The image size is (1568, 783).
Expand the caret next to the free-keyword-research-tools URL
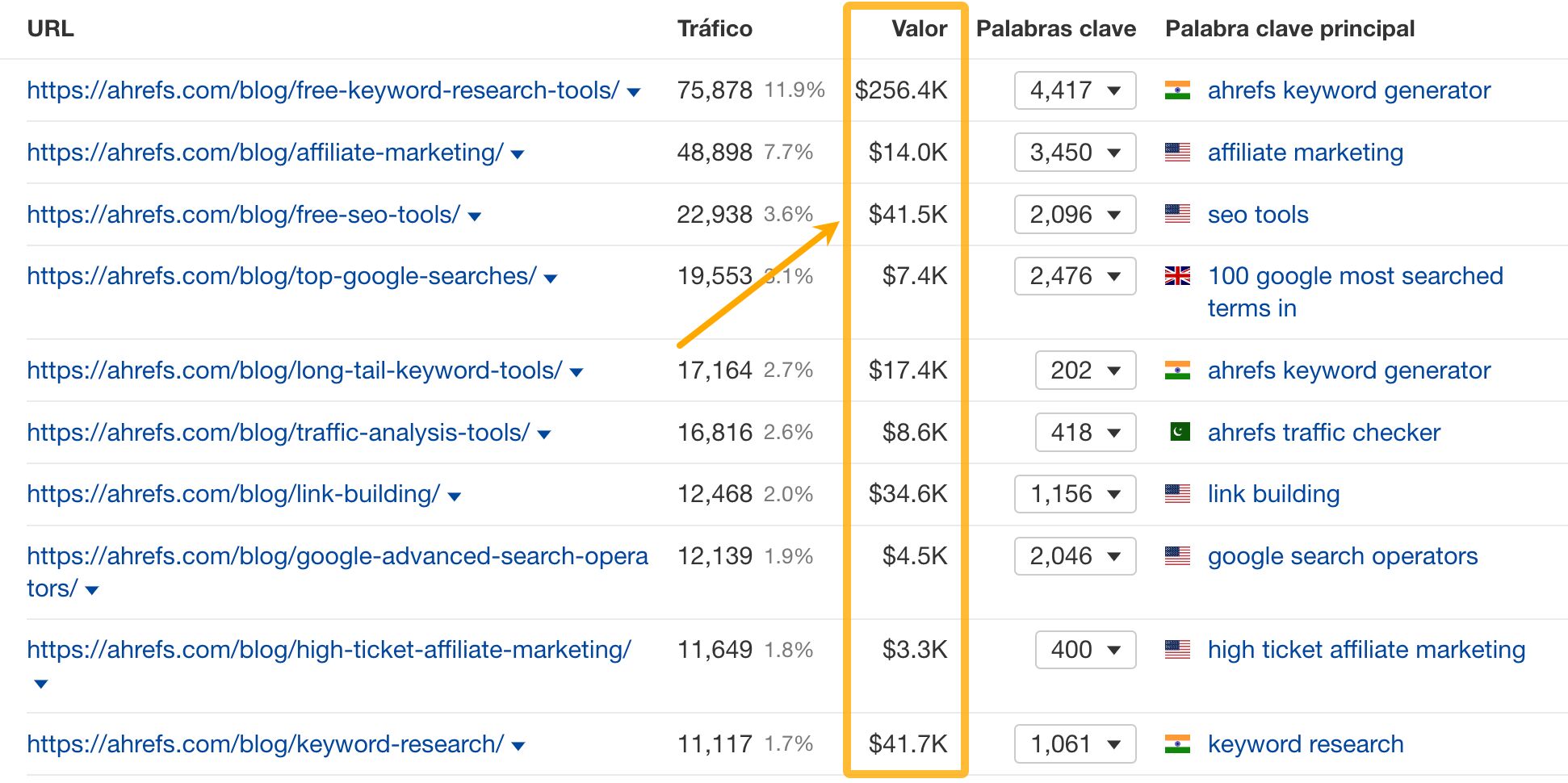tap(633, 91)
